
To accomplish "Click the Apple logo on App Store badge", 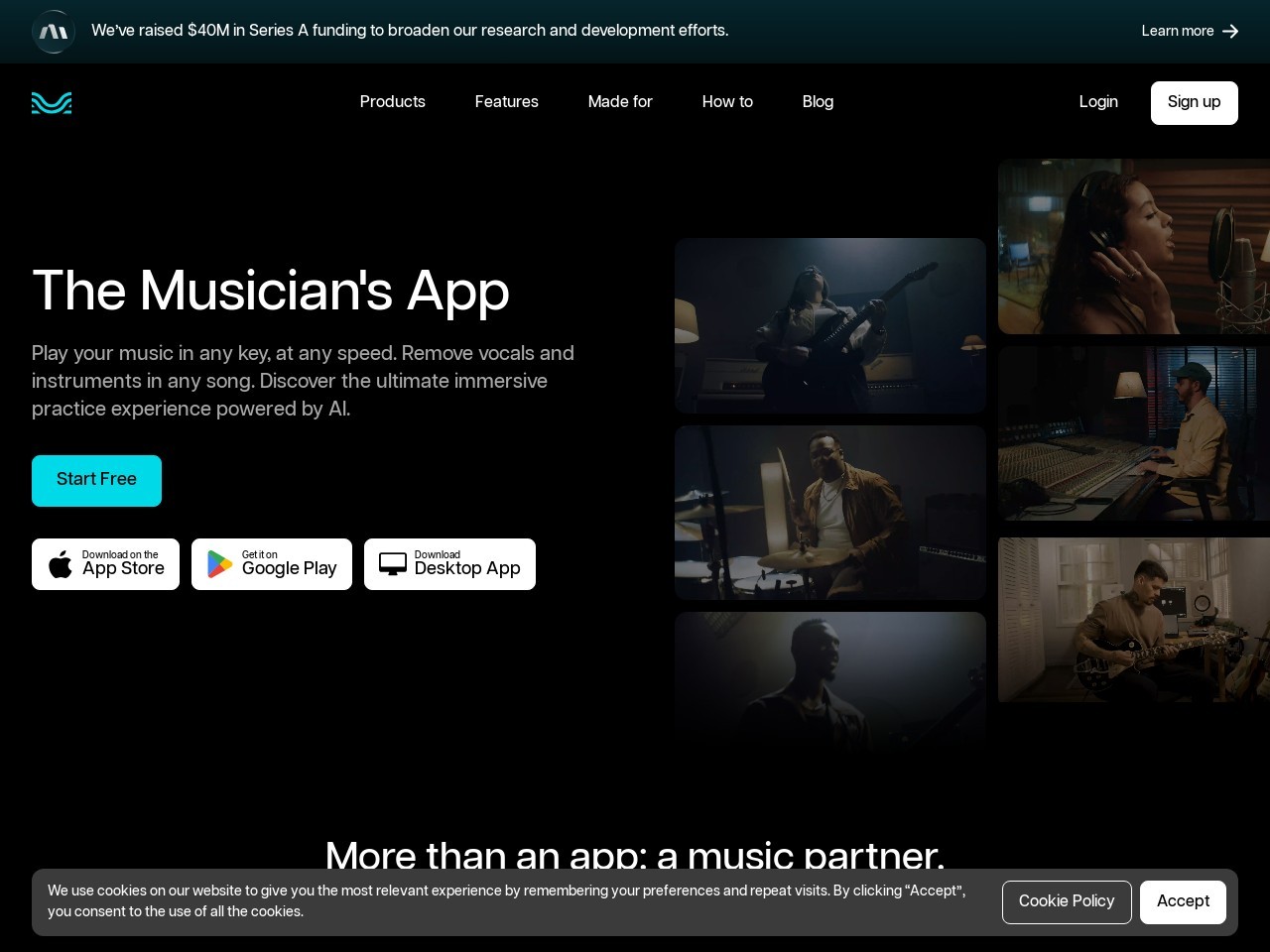I will pos(61,564).
